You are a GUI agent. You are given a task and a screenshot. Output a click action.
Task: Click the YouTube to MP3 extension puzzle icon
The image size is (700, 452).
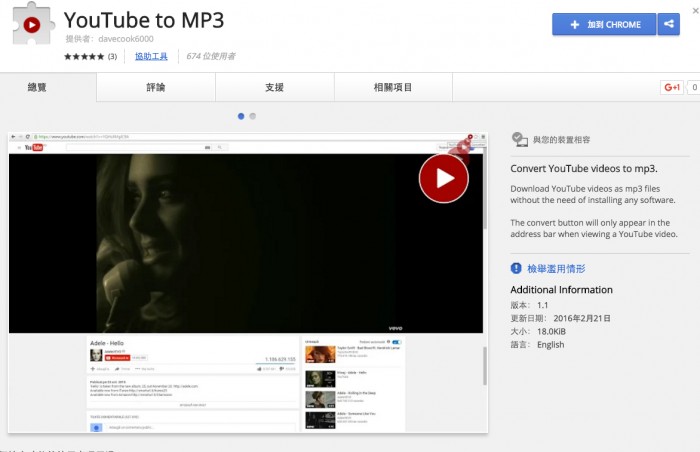(32, 25)
